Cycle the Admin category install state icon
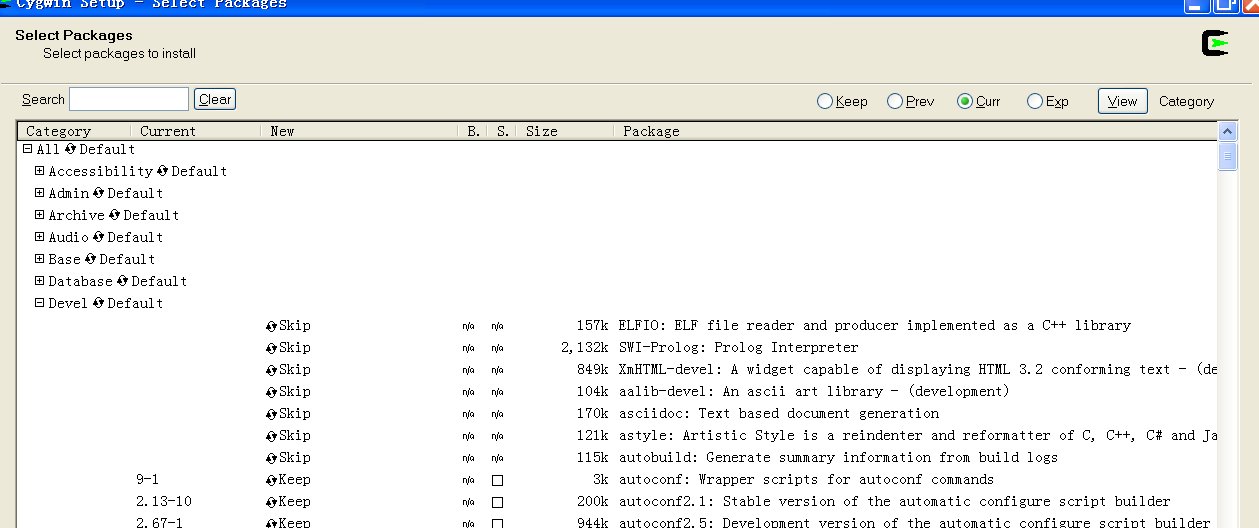Viewport: 1259px width, 528px height. point(99,193)
